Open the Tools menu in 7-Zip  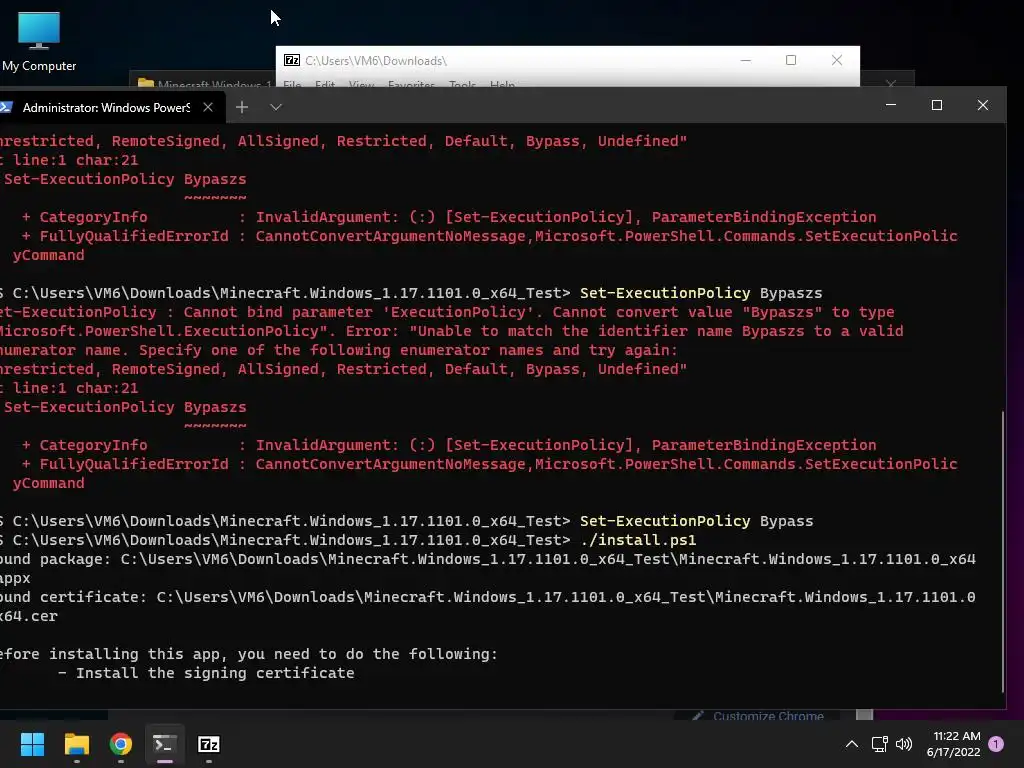tap(462, 84)
